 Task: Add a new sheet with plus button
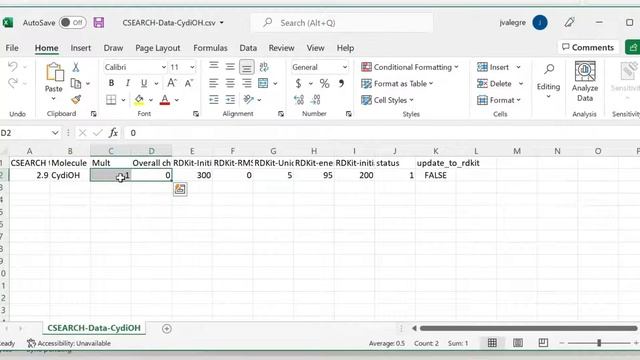167,329
